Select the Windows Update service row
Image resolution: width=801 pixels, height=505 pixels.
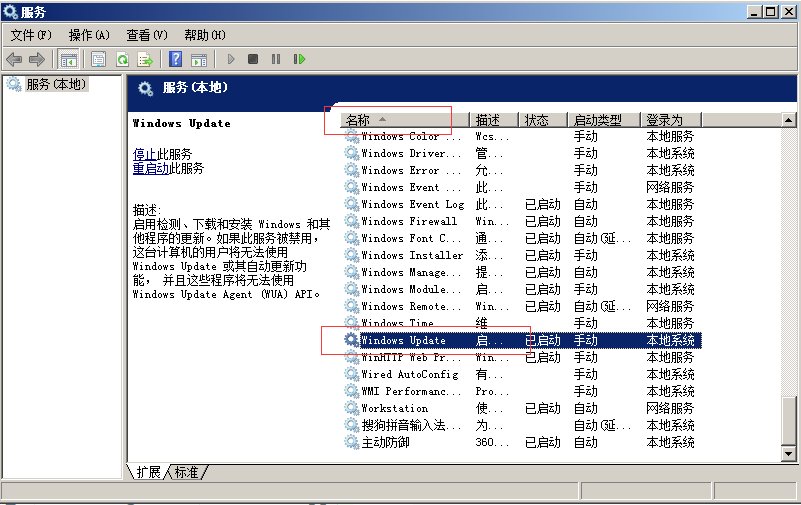tap(522, 340)
